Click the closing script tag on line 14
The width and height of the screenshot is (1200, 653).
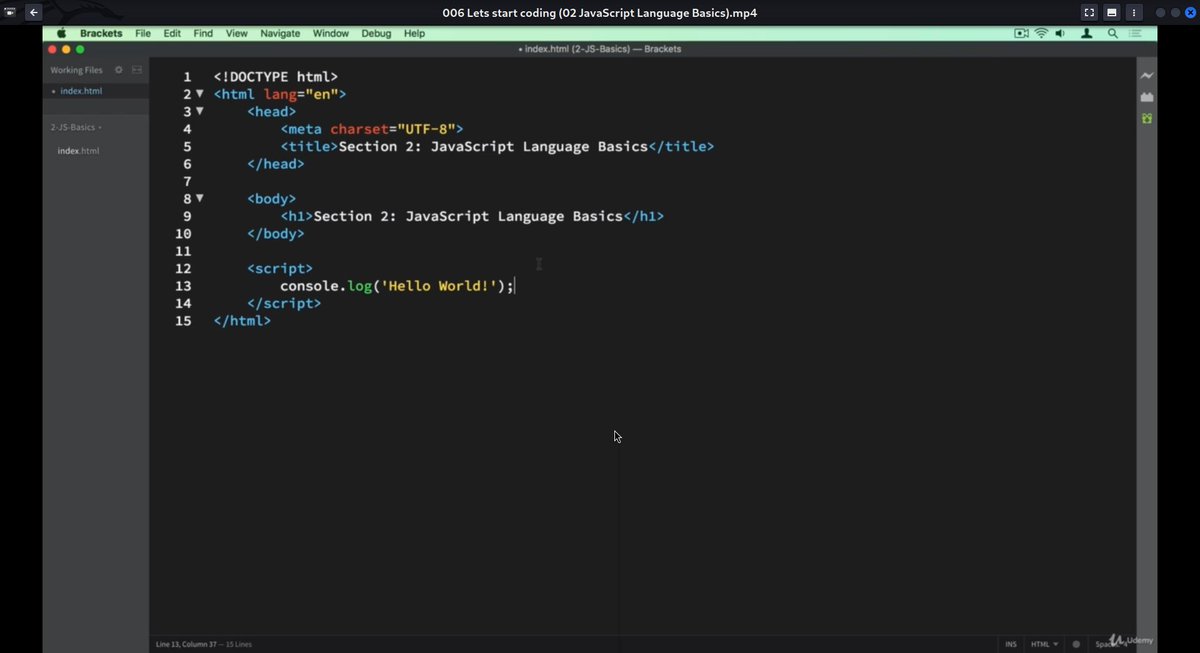284,303
